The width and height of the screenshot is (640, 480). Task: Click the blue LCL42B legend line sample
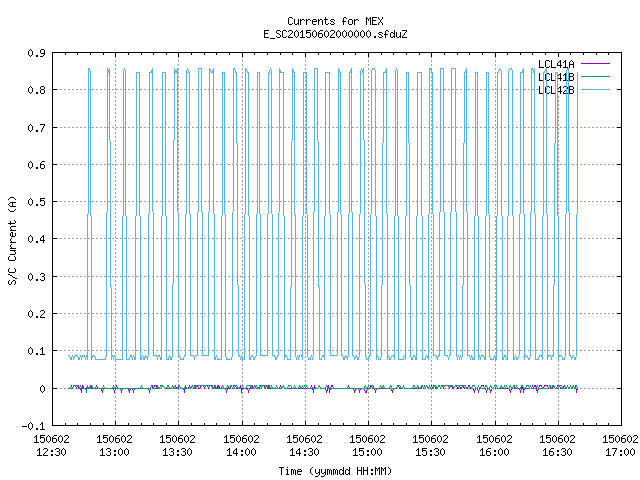point(595,89)
